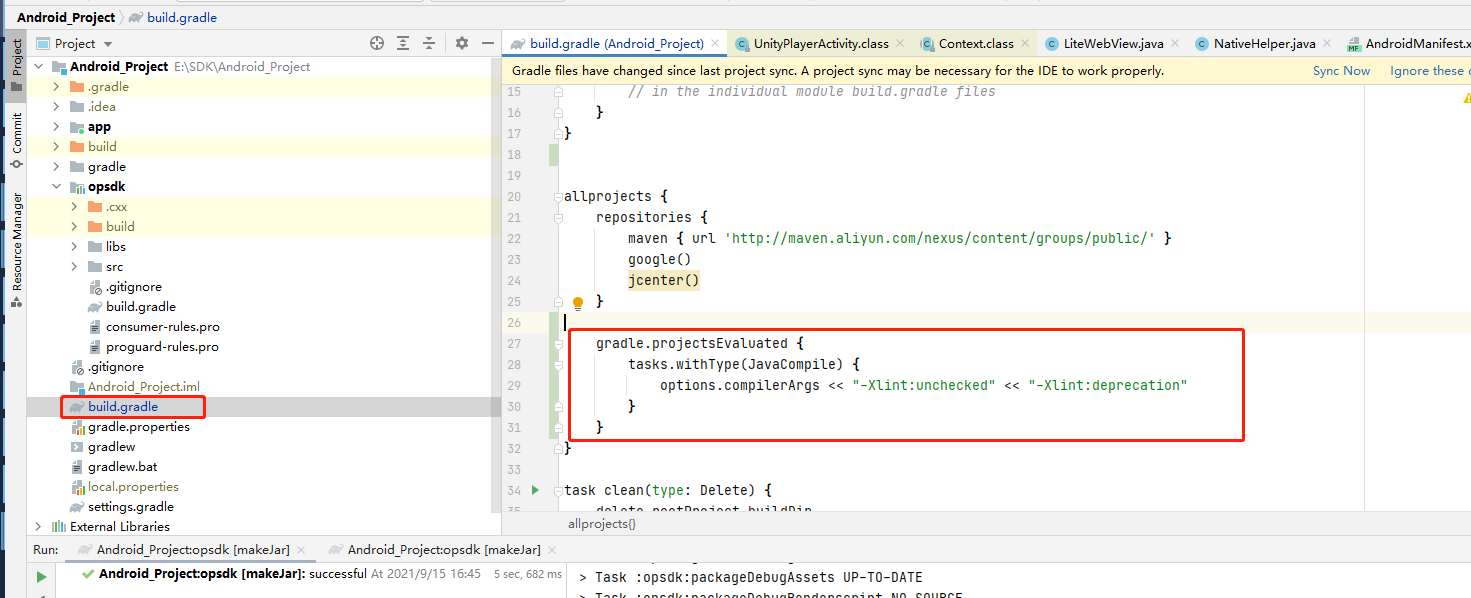1471x598 pixels.
Task: Click the Hide Project panel icon
Action: (x=488, y=44)
